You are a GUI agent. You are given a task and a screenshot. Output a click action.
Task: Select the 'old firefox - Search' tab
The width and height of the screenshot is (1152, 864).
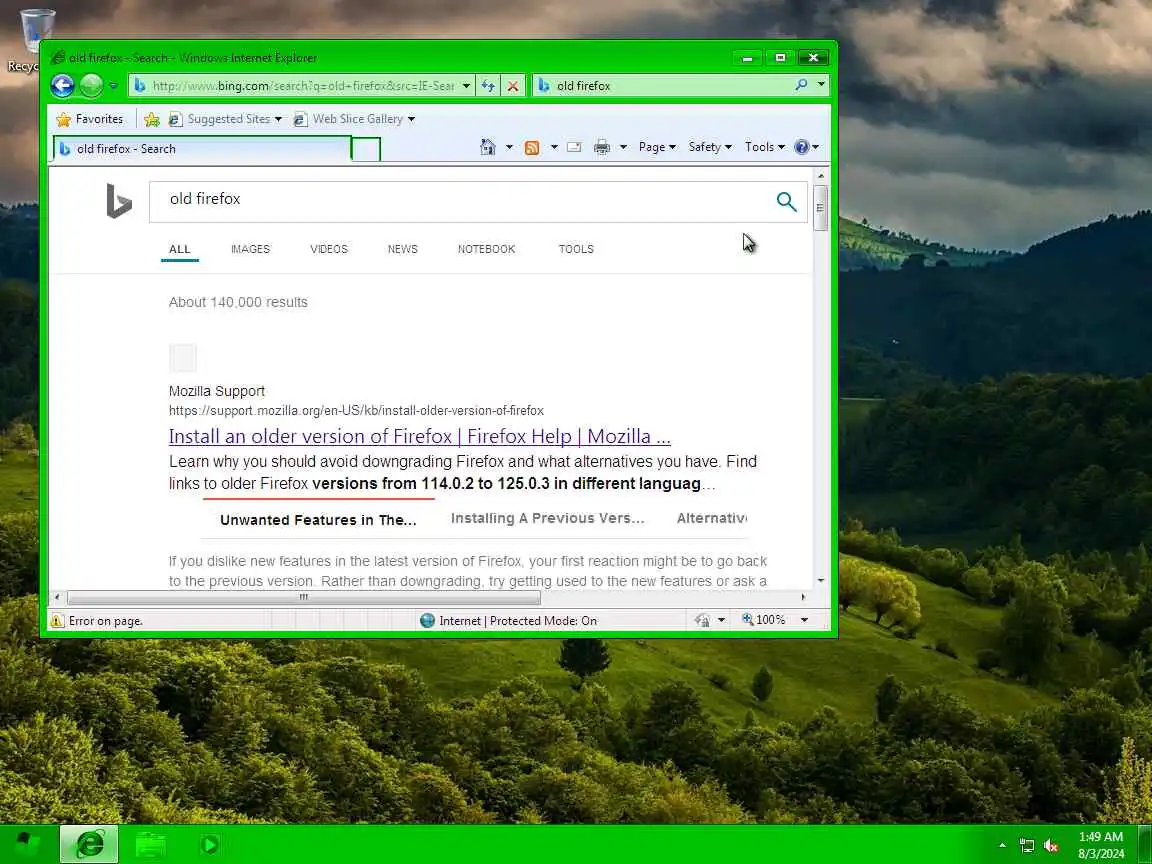(202, 148)
